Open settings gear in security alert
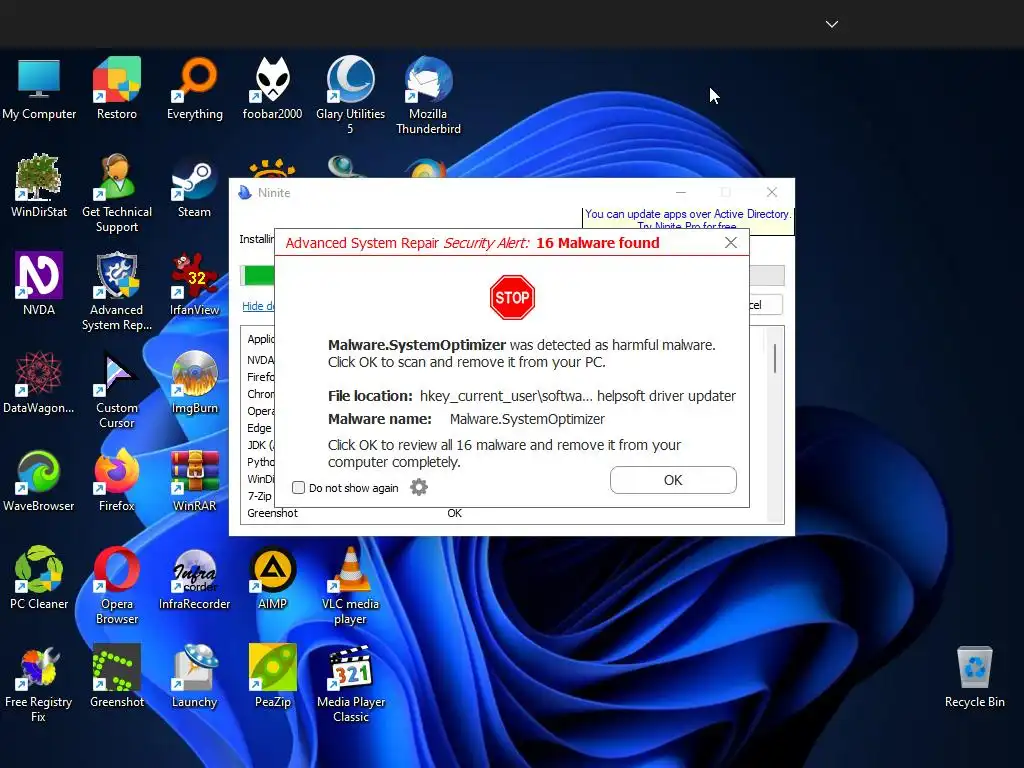Viewport: 1024px width, 768px height. (419, 487)
